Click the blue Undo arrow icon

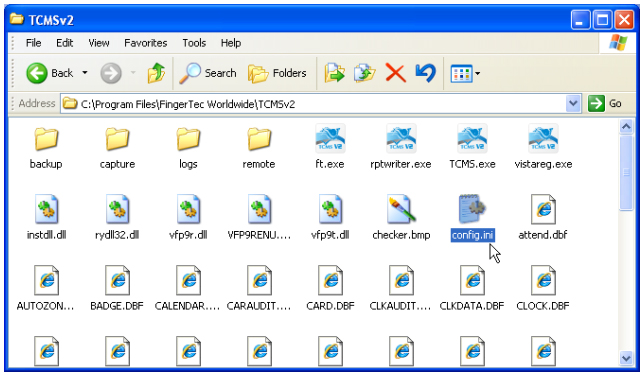click(425, 74)
